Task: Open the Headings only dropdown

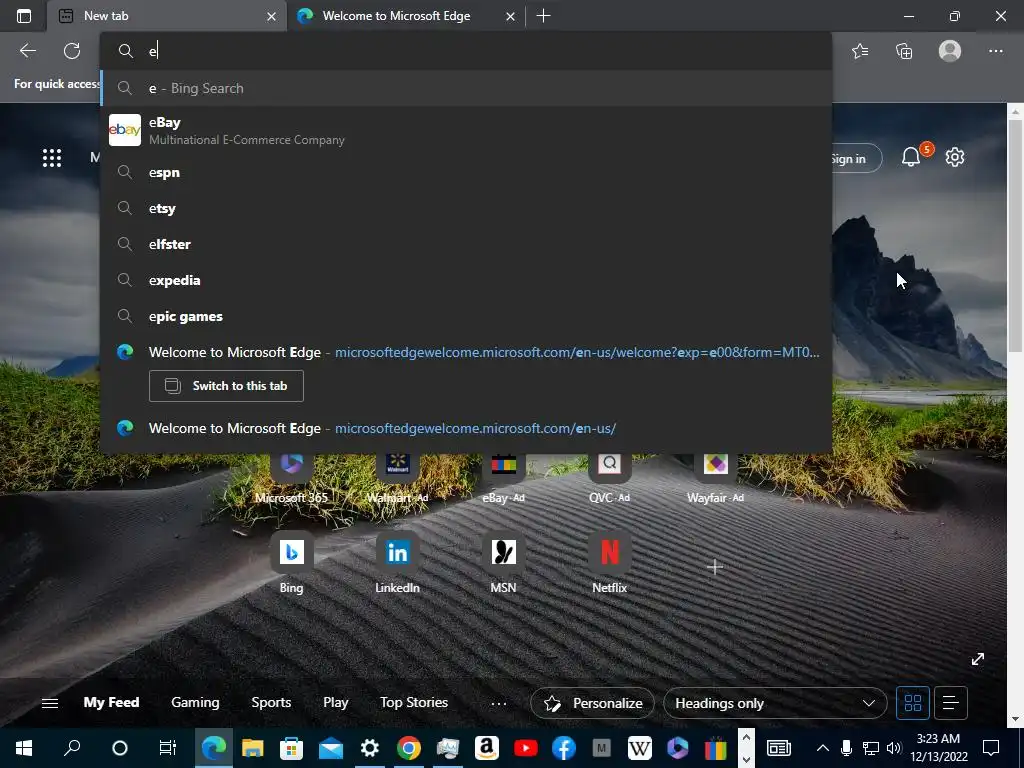Action: tap(775, 703)
